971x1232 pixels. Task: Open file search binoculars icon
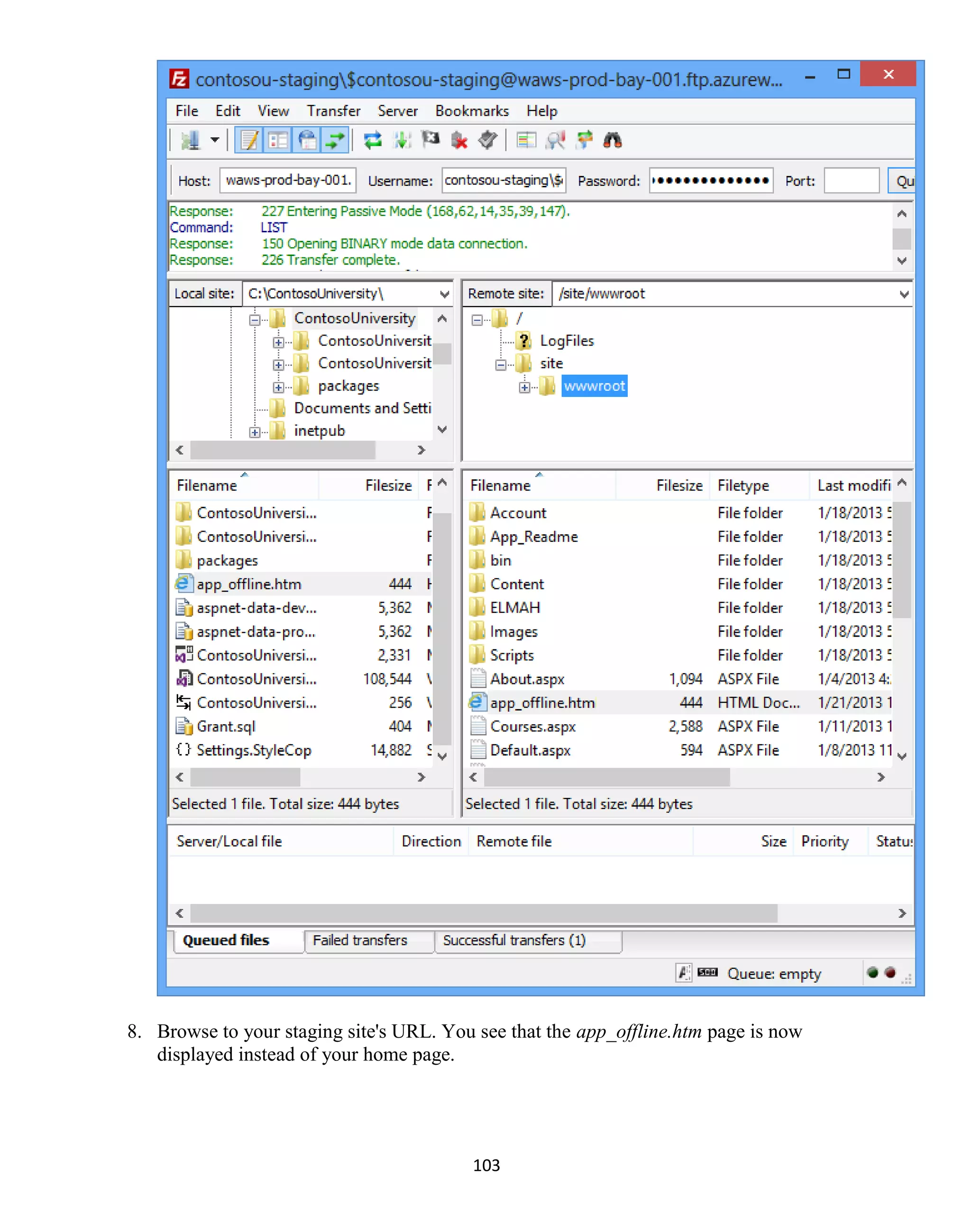612,140
